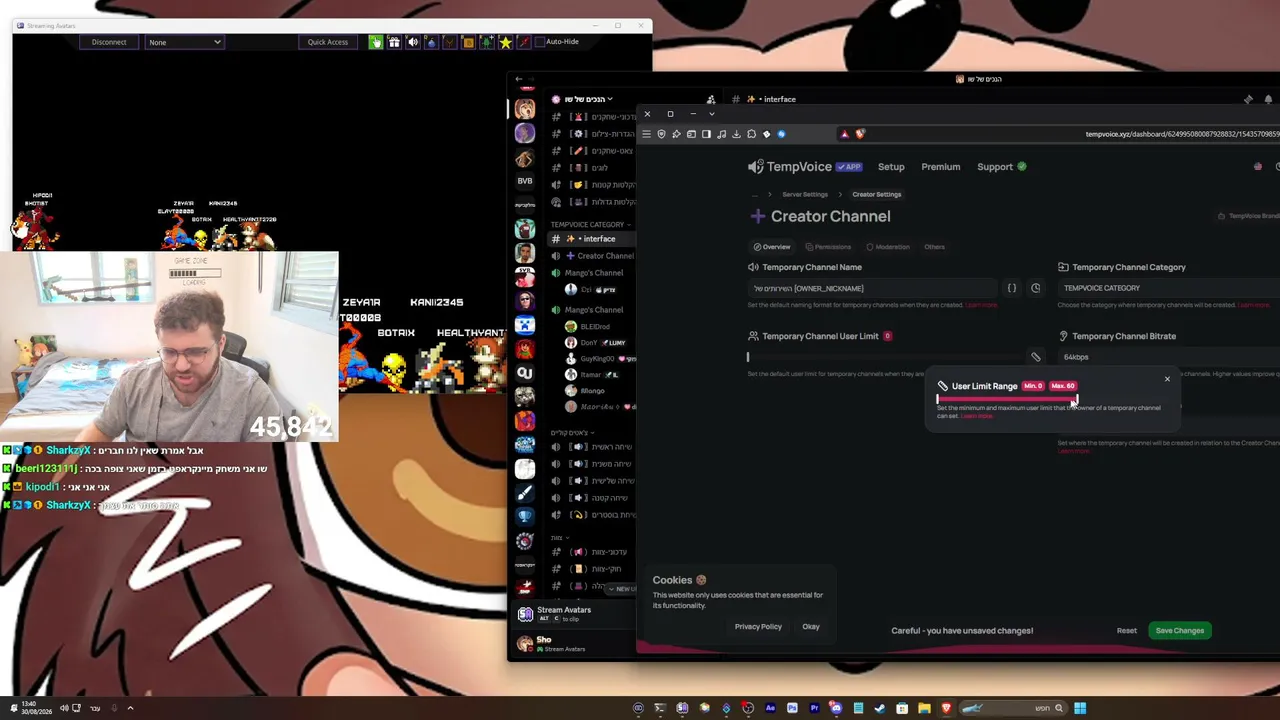This screenshot has width=1280, height=720.
Task: Click the yellow star toolbar icon
Action: coord(505,42)
